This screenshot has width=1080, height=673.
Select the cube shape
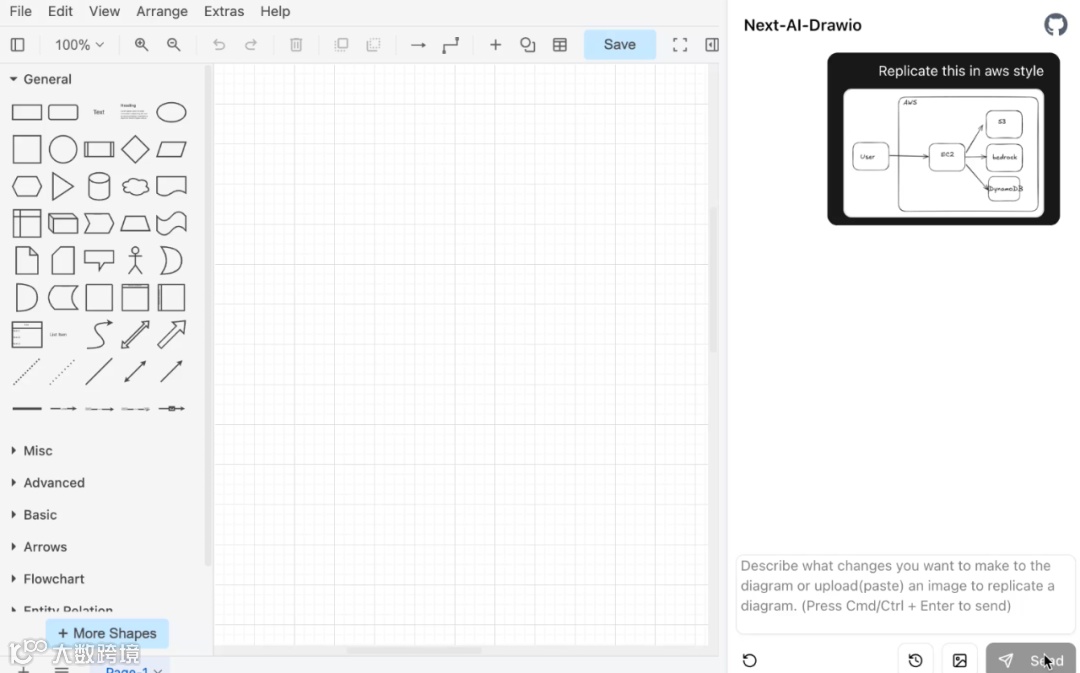coord(63,224)
